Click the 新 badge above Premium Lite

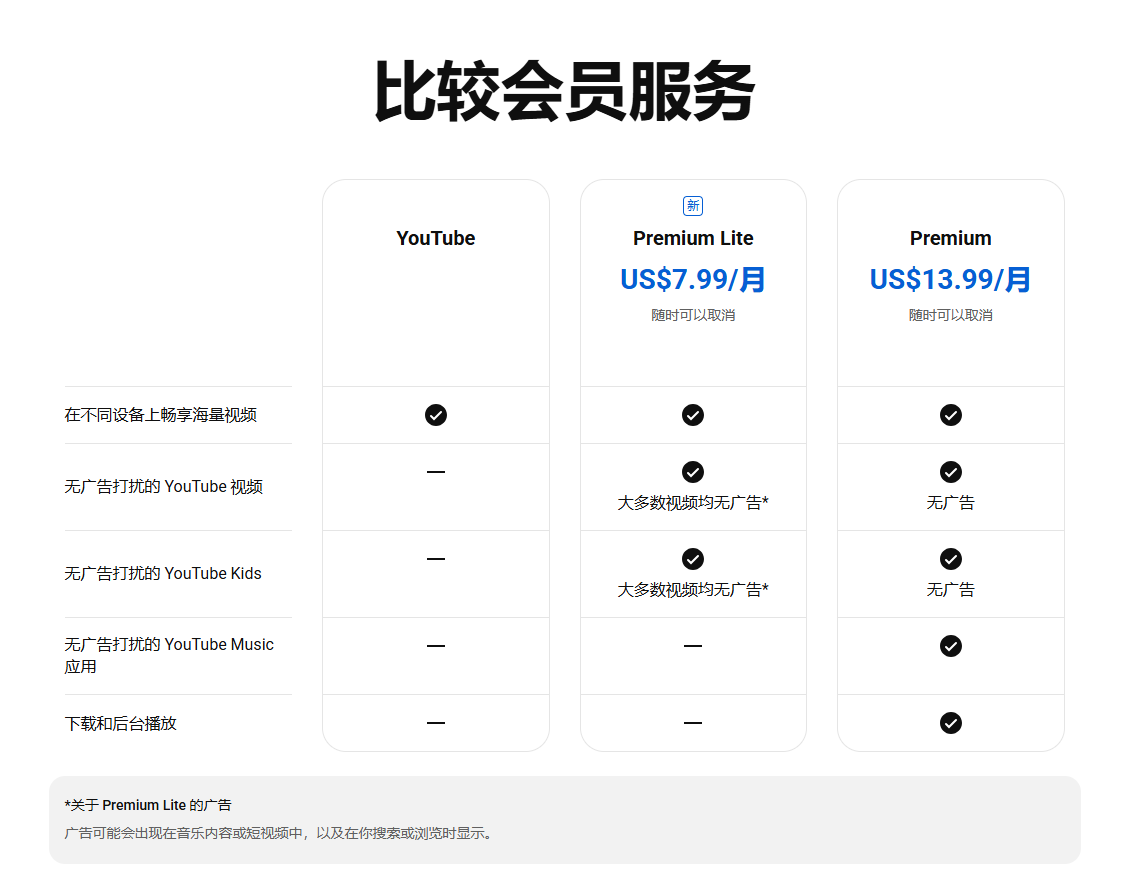[693, 206]
